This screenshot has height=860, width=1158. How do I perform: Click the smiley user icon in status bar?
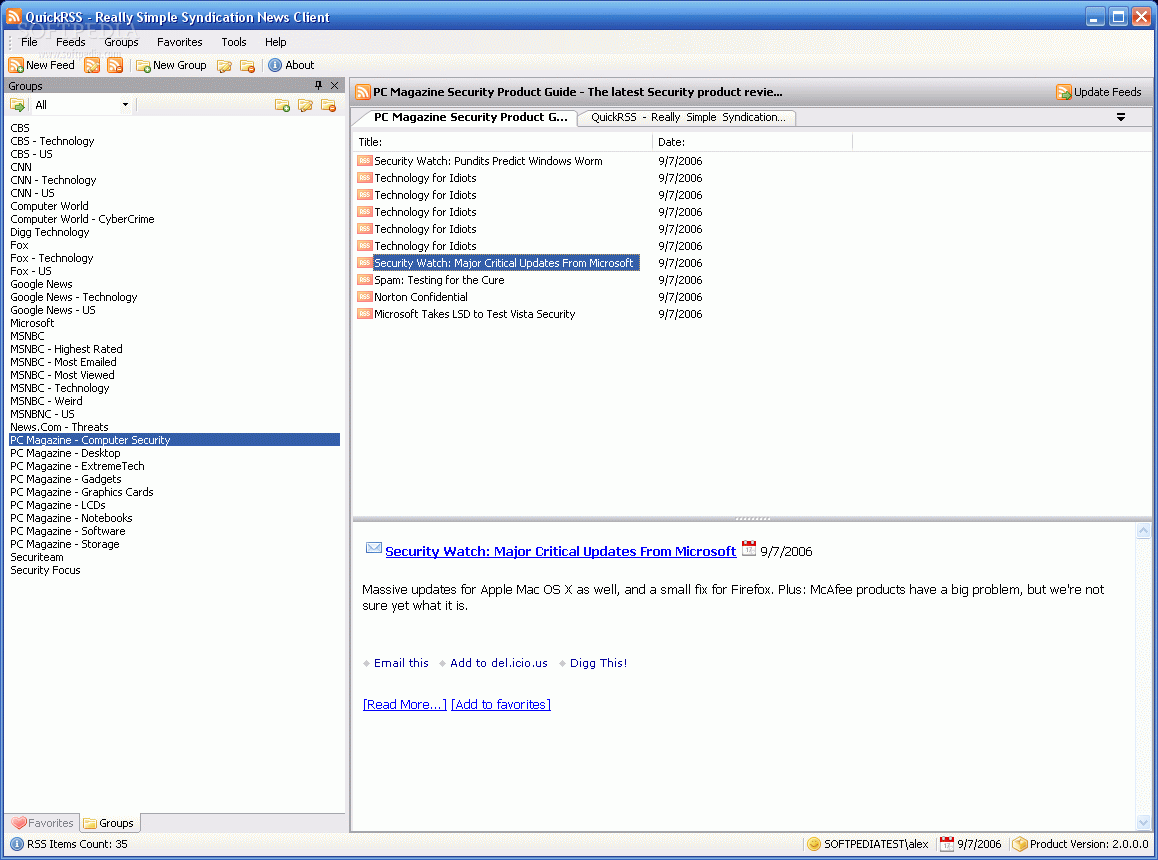pos(814,844)
